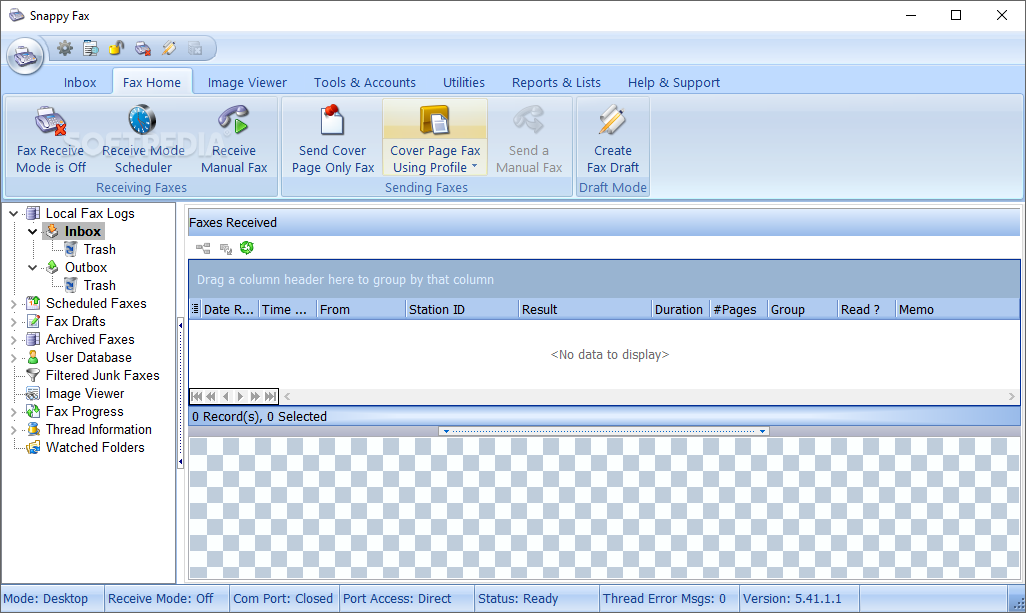
Task: Select Inbox in the folder tree
Action: point(82,232)
